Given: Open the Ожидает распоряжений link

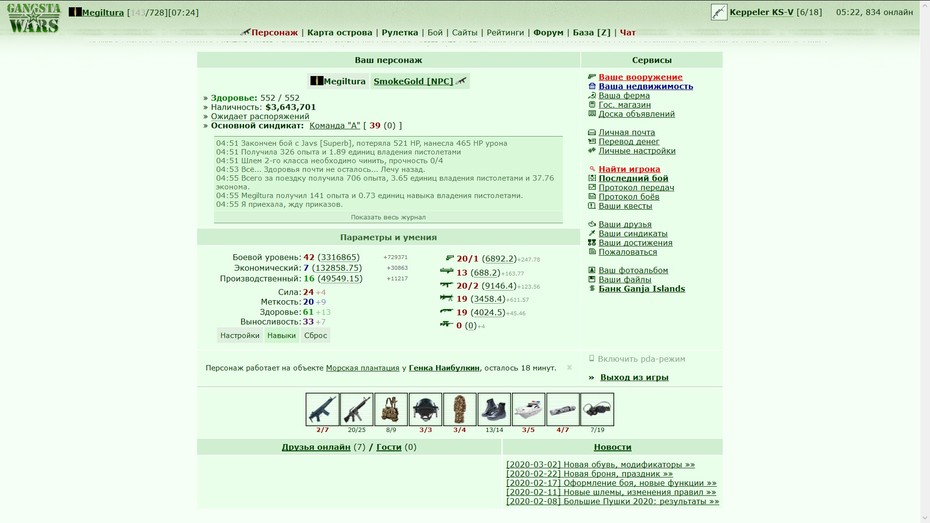Looking at the screenshot, I should [260, 116].
